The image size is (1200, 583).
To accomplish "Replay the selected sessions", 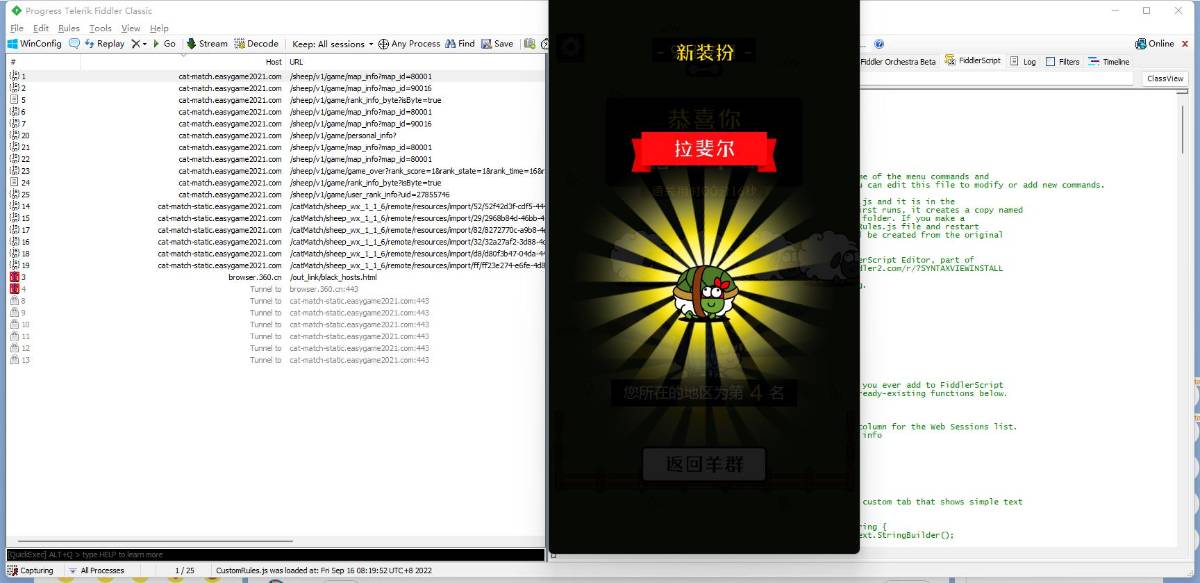I will tap(104, 44).
